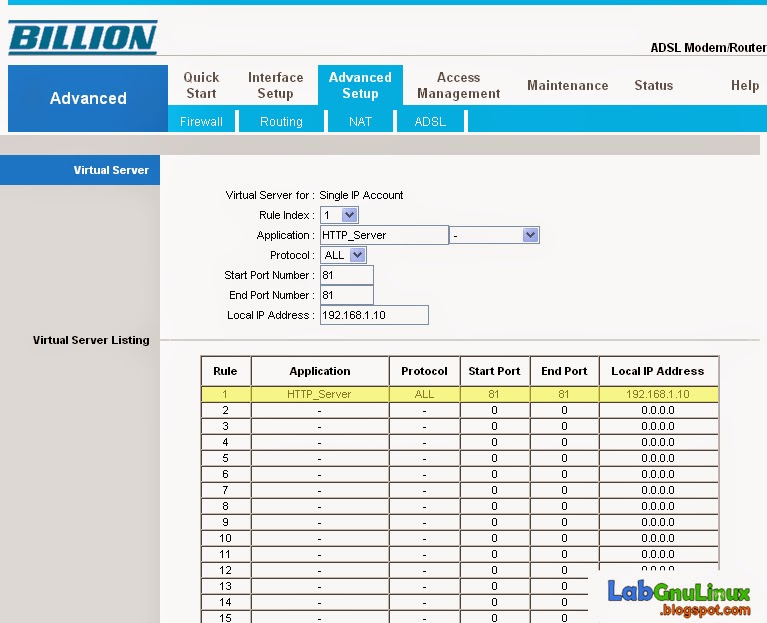Viewport: 767px width, 623px height.
Task: Click the End Port Number field
Action: (347, 295)
